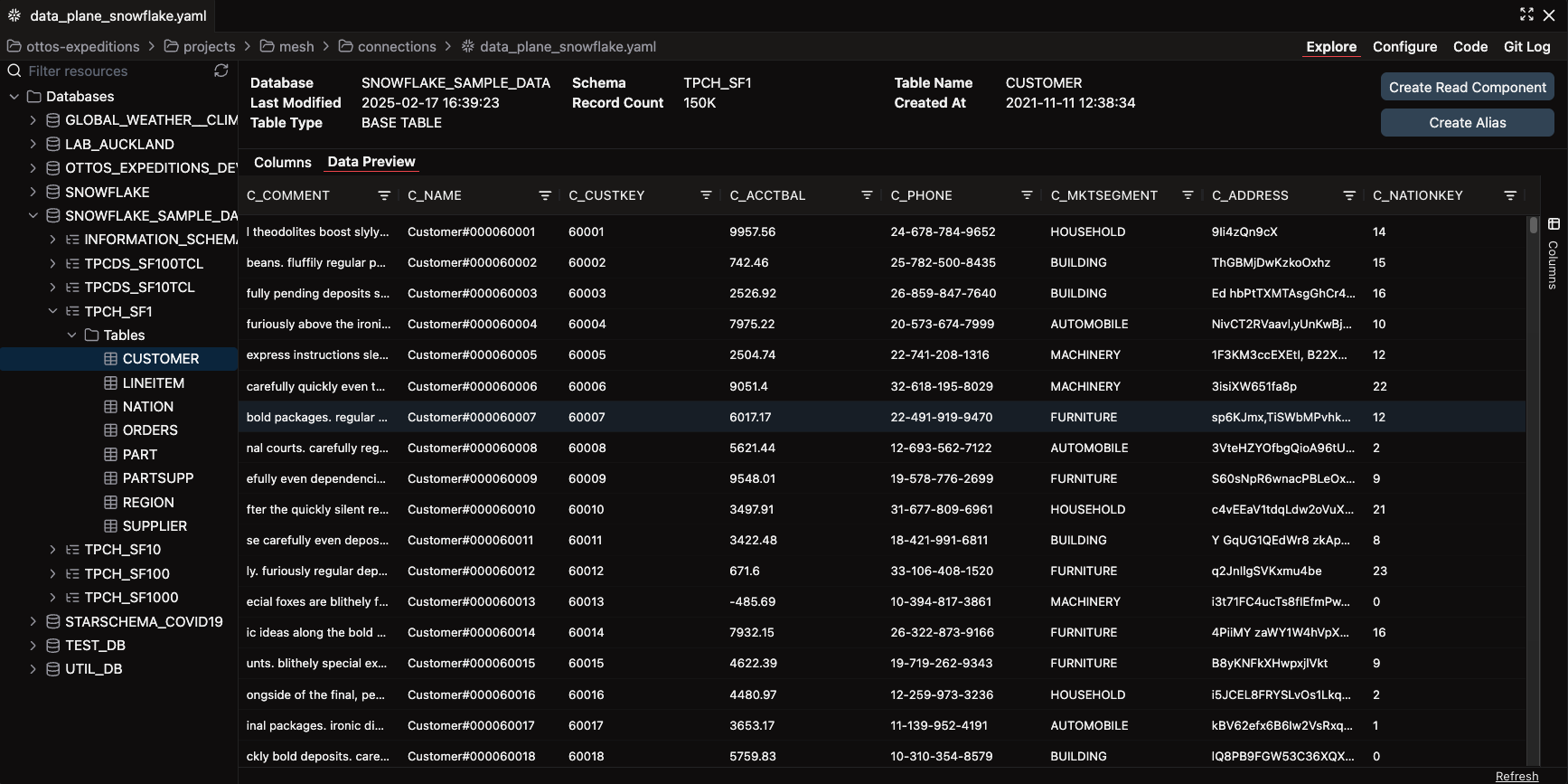Toggle fullscreen expand icon in title bar

[x=1527, y=14]
